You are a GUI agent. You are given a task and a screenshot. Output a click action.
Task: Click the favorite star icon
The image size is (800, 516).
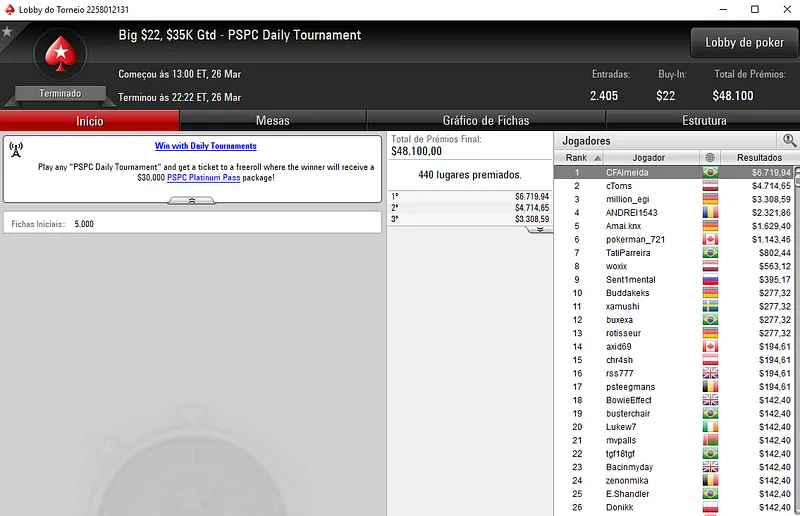(x=7, y=32)
